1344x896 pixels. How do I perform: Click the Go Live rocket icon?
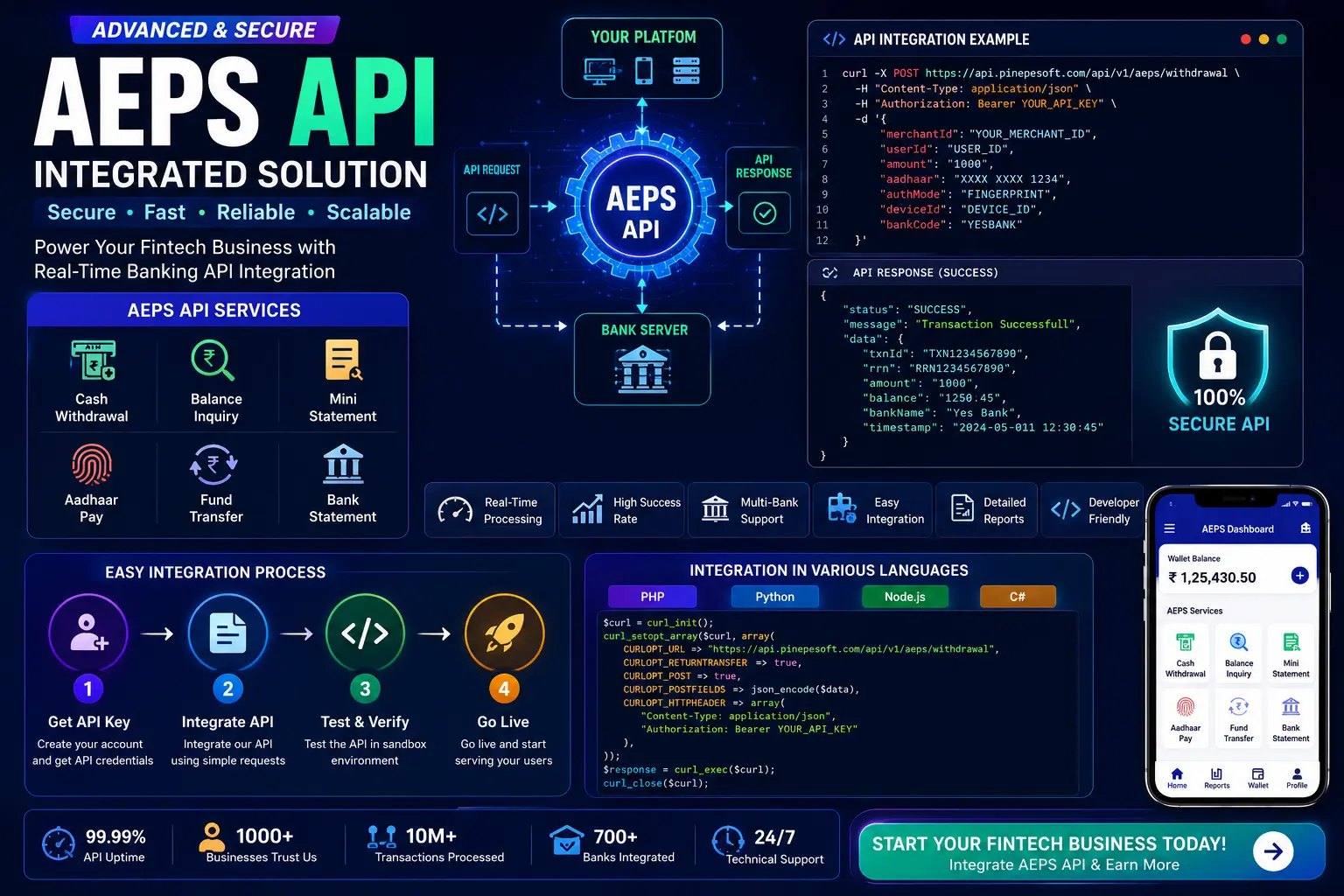tap(504, 633)
